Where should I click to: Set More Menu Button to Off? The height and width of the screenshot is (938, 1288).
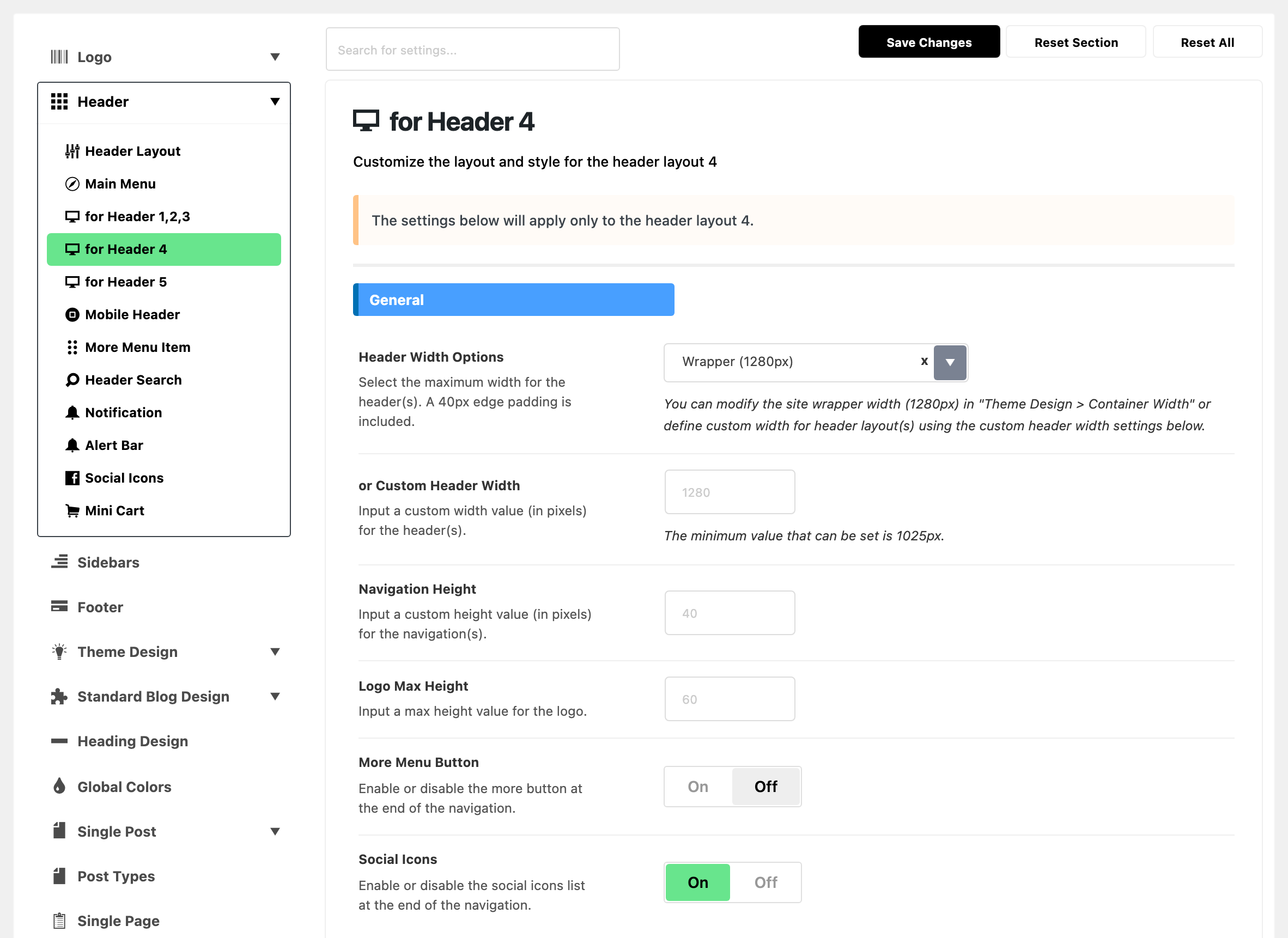click(765, 787)
